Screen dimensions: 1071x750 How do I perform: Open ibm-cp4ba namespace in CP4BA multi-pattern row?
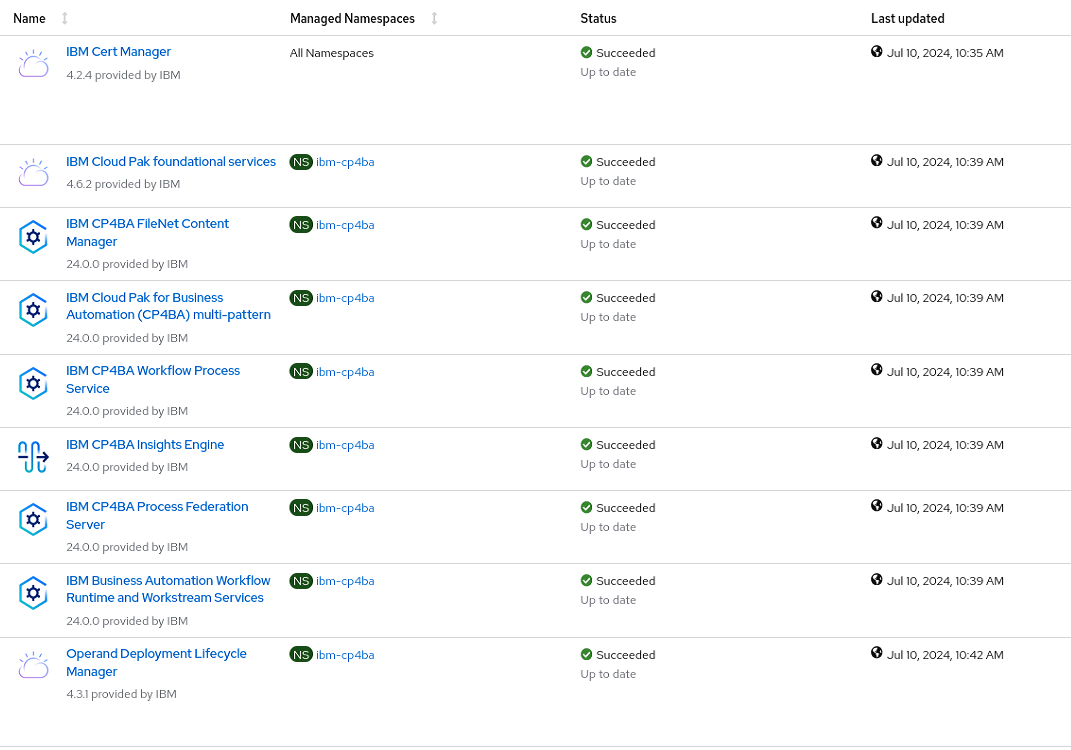[x=345, y=298]
